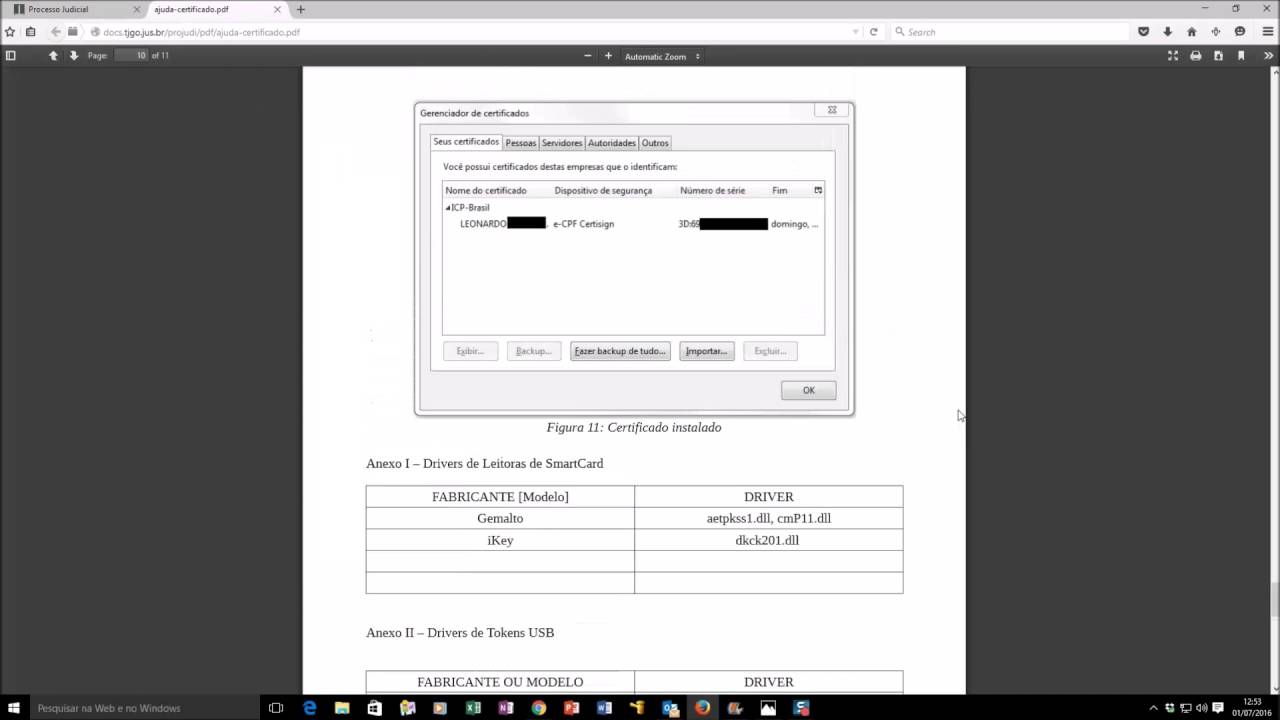Click the dkck201.dll driver cell
The image size is (1280, 720).
(x=768, y=540)
